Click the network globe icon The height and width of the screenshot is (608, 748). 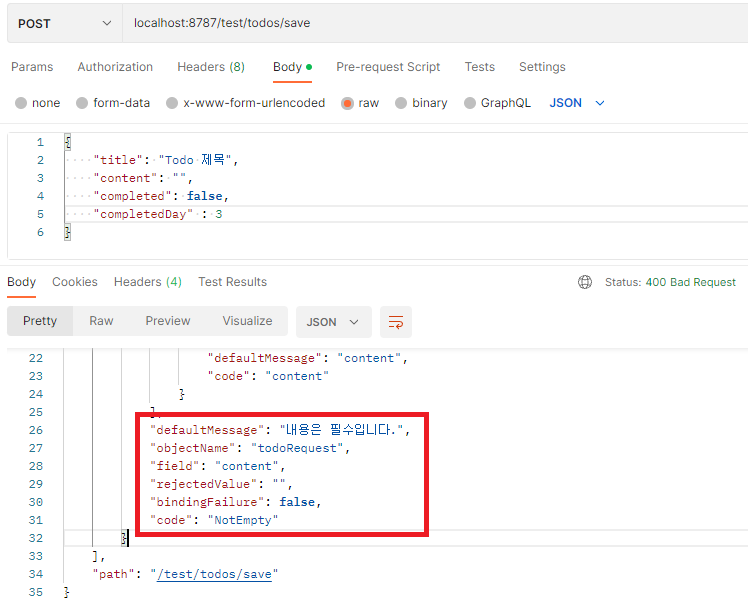[585, 282]
